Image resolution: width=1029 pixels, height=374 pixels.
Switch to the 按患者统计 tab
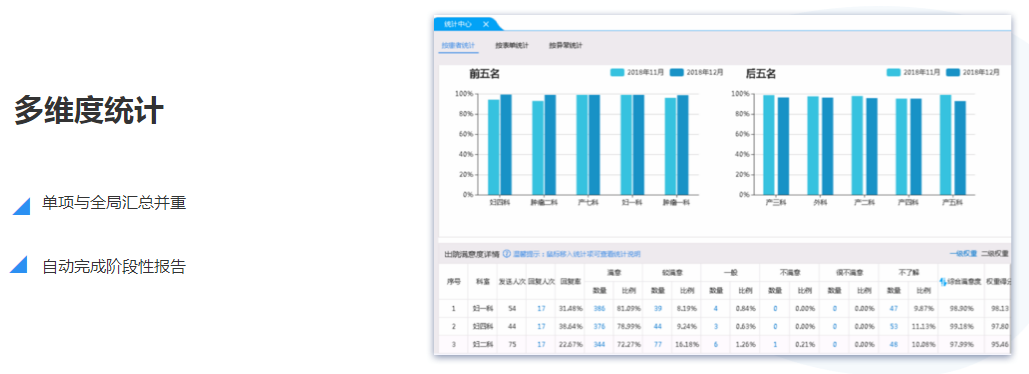coord(458,45)
